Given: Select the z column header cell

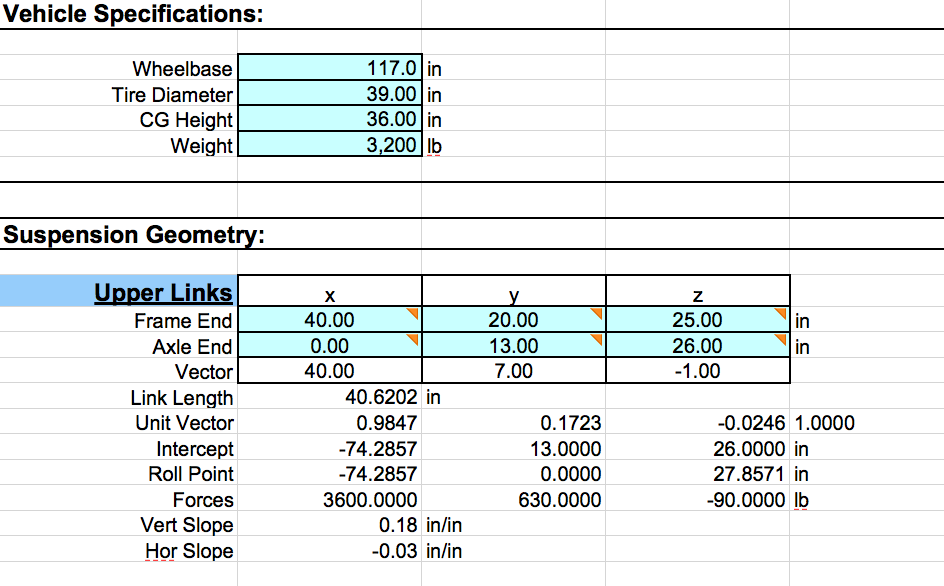Looking at the screenshot, I should click(698, 291).
